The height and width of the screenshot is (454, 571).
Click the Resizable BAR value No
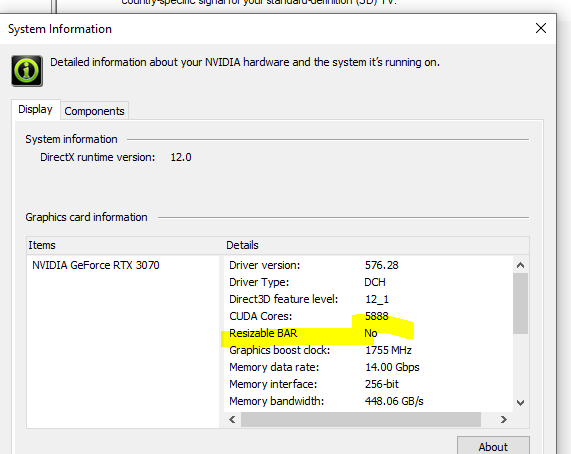371,333
